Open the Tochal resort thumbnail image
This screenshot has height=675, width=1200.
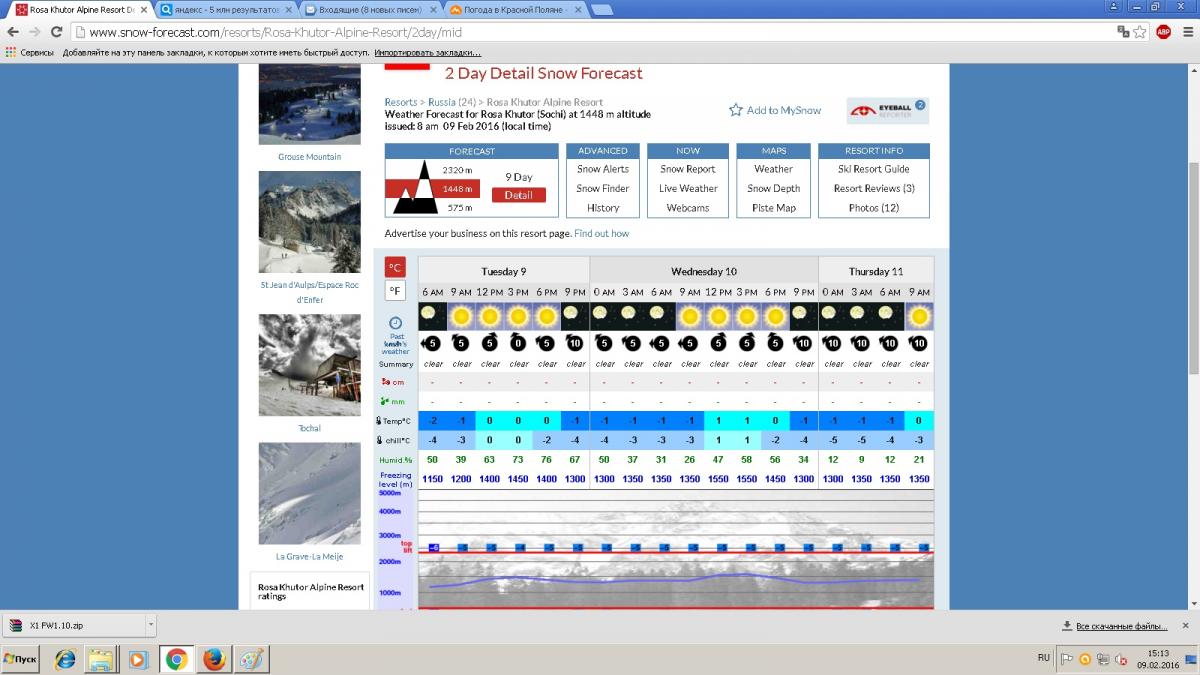309,365
